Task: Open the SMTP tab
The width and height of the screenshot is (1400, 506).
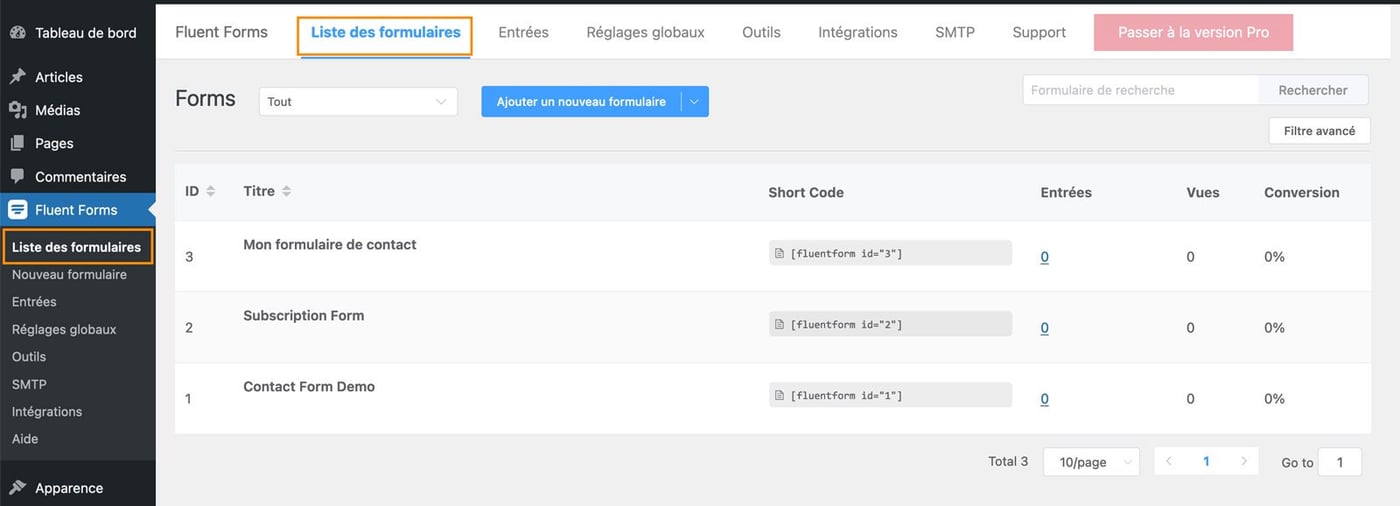Action: pyautogui.click(x=955, y=32)
